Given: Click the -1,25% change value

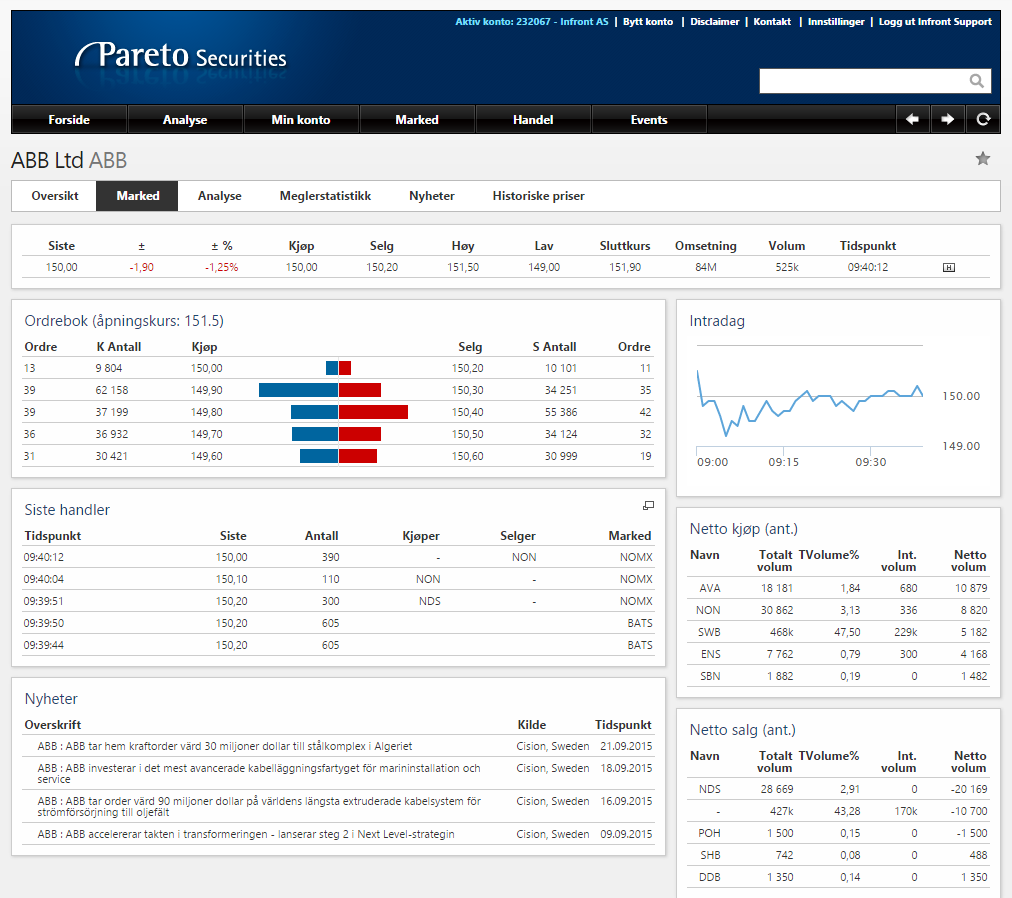Looking at the screenshot, I should point(221,267).
